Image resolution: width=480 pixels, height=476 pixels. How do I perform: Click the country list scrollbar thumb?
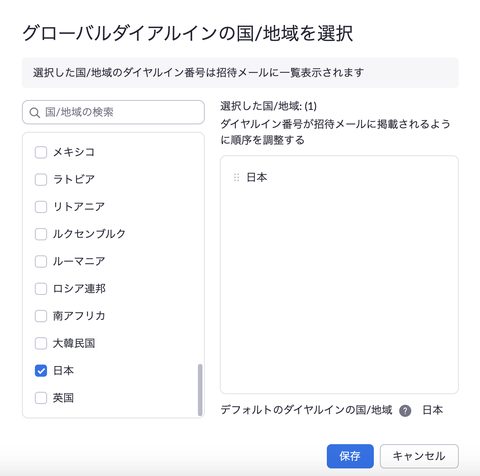pyautogui.click(x=200, y=390)
